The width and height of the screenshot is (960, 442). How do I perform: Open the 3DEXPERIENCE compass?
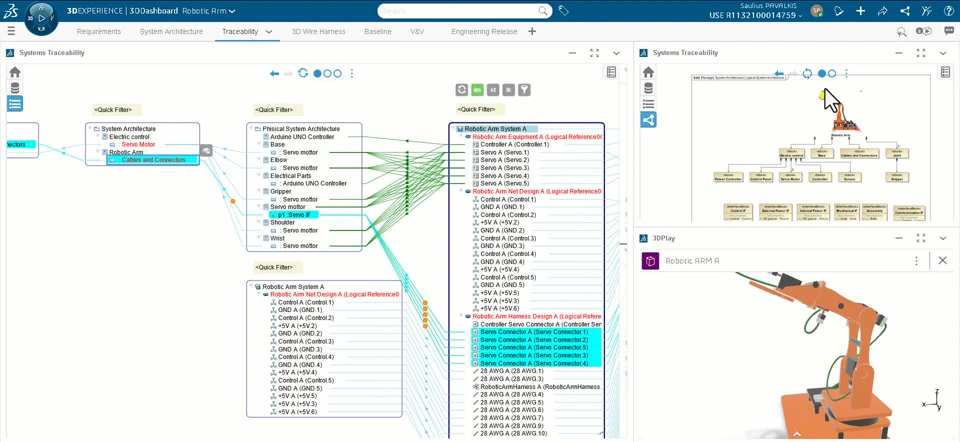pyautogui.click(x=42, y=18)
